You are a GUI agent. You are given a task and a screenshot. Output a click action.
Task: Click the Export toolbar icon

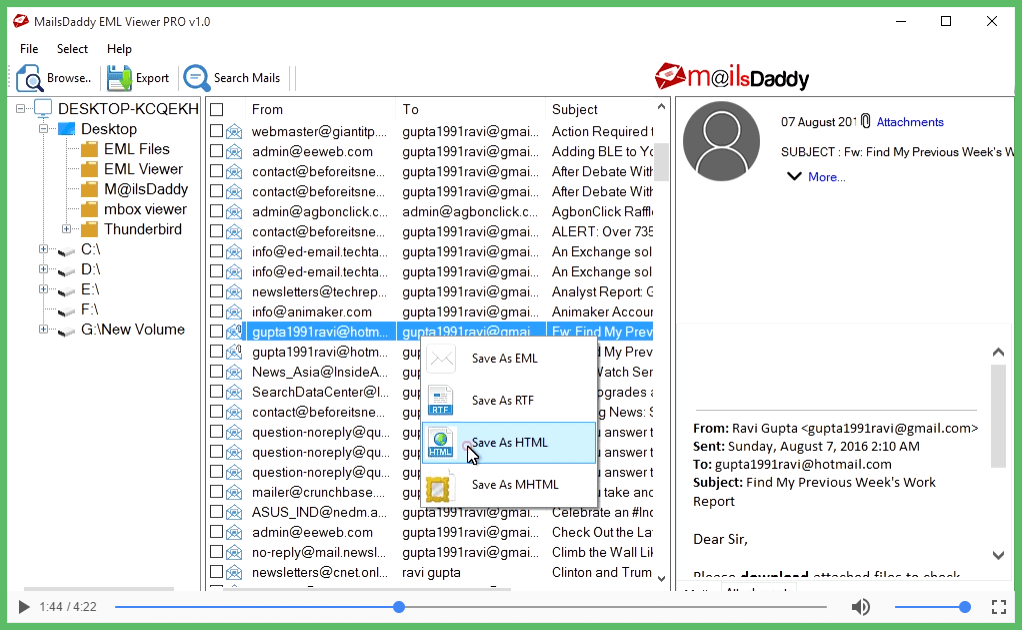click(119, 78)
